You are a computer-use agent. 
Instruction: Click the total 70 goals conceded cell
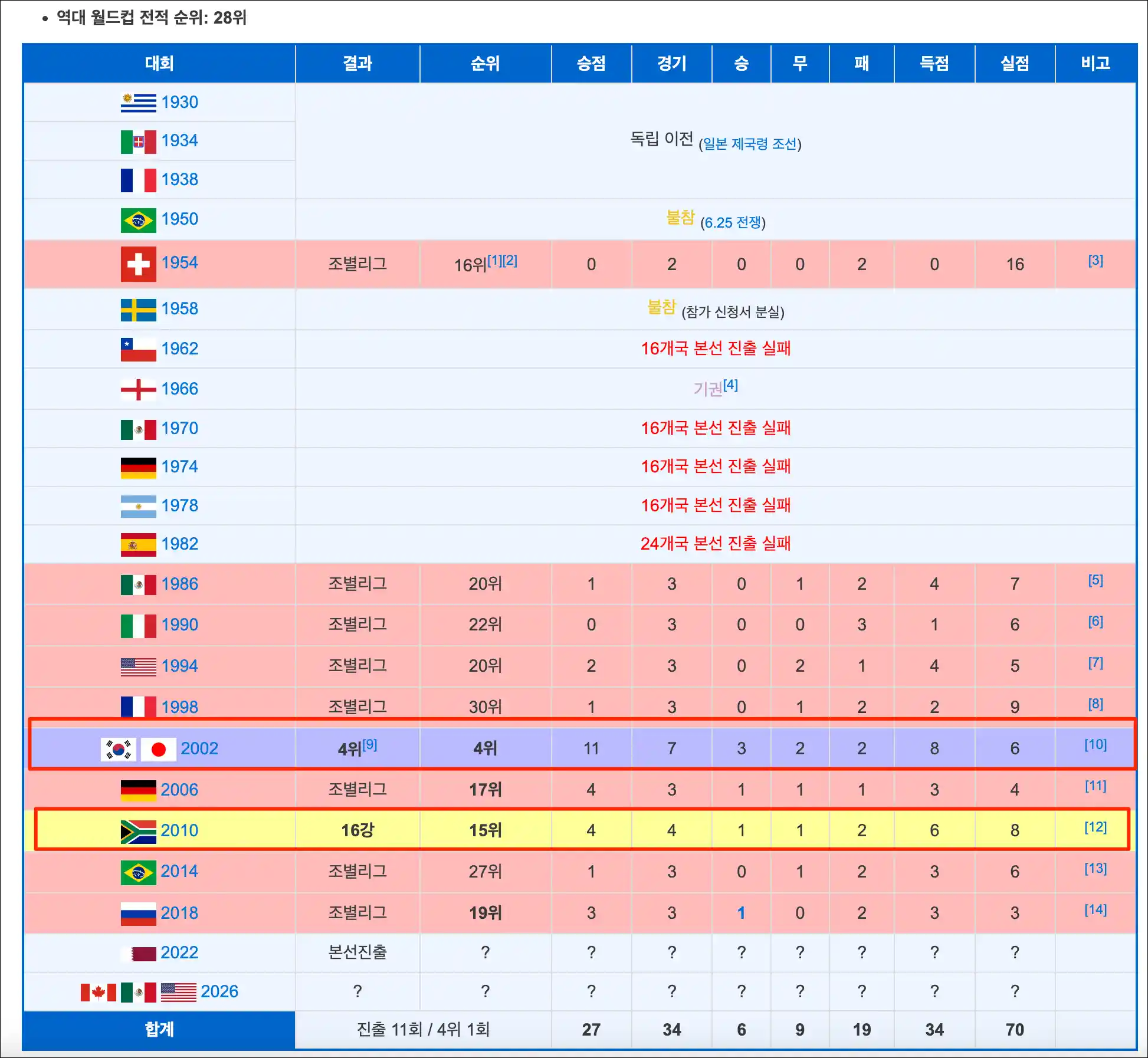[x=1015, y=1030]
